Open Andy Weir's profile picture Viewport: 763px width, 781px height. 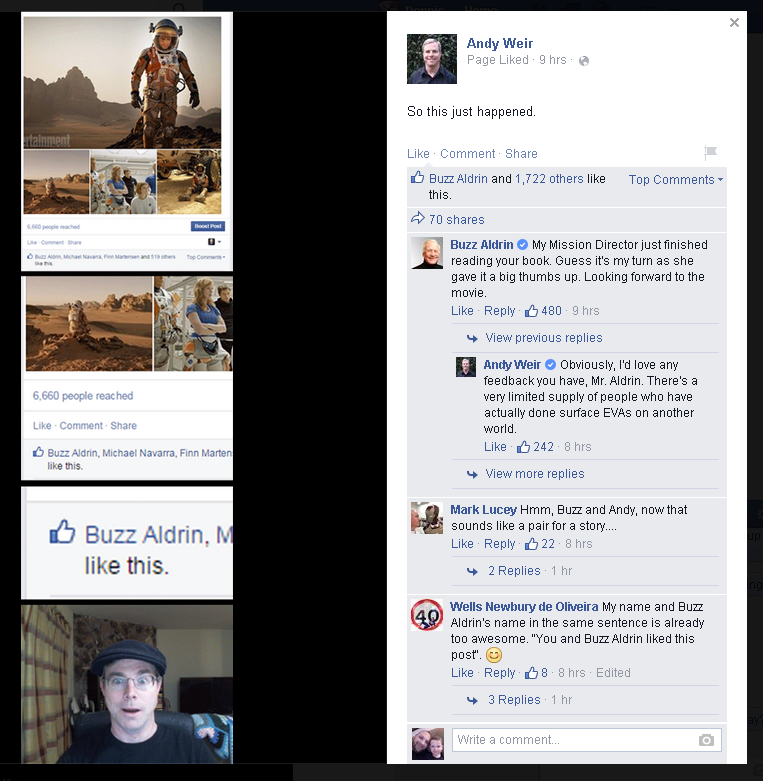click(432, 59)
